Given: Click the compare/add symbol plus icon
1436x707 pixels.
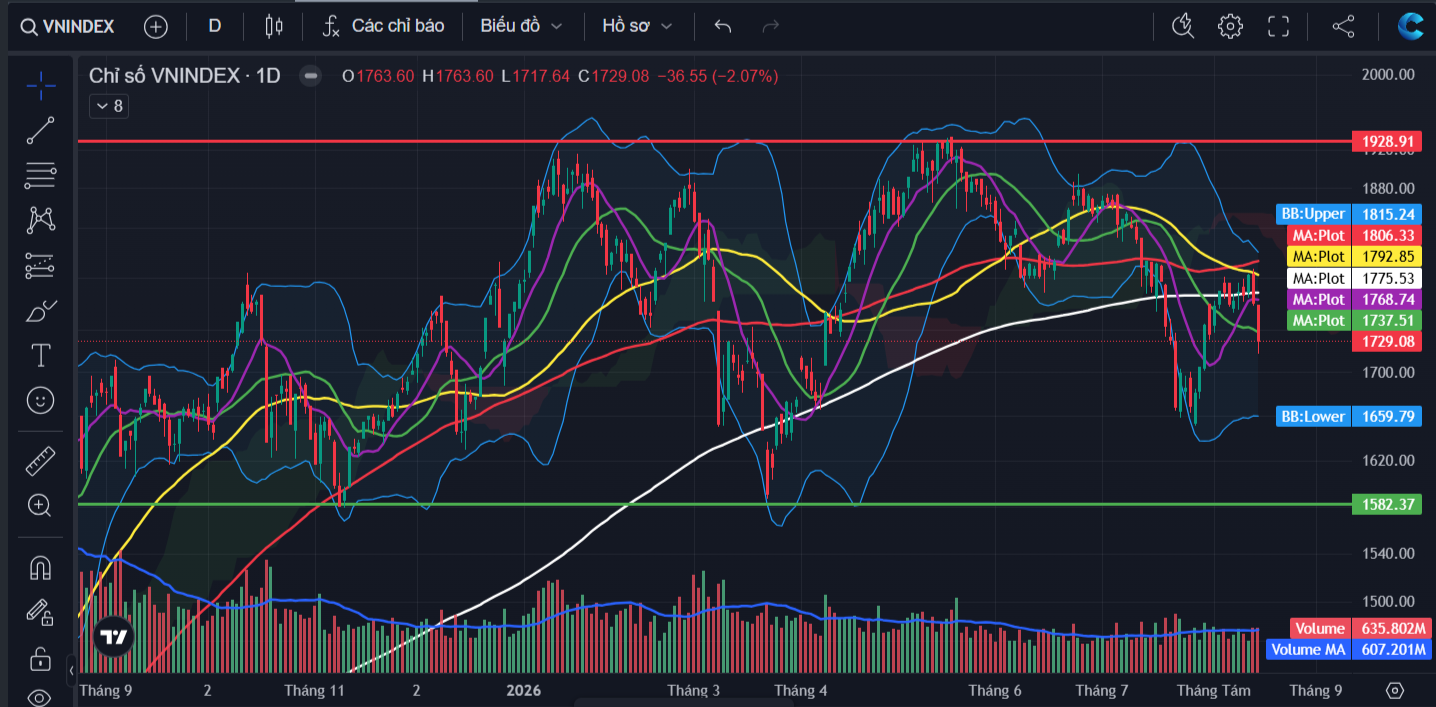Looking at the screenshot, I should coord(156,26).
